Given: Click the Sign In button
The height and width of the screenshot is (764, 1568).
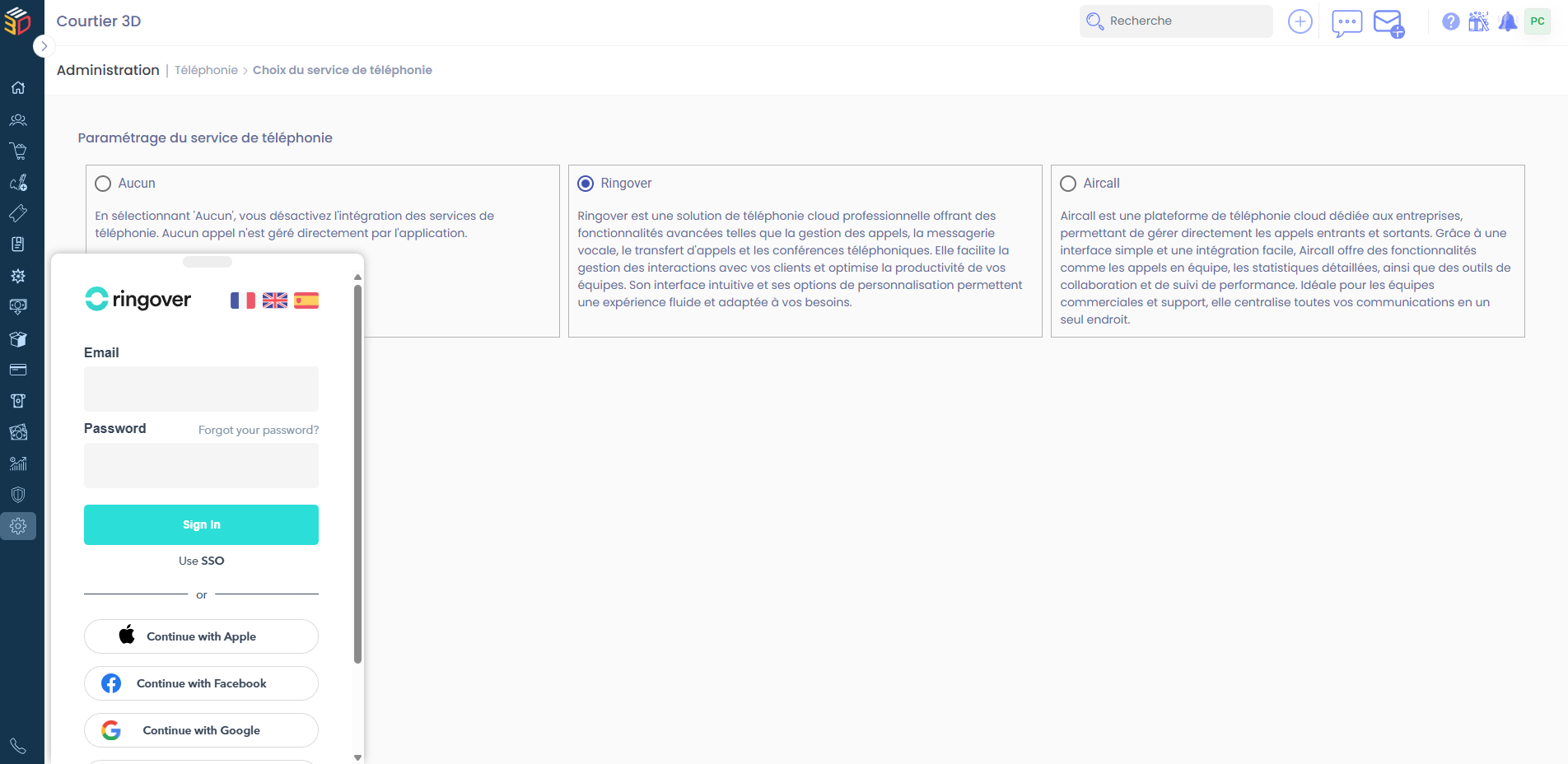Looking at the screenshot, I should click(x=201, y=524).
